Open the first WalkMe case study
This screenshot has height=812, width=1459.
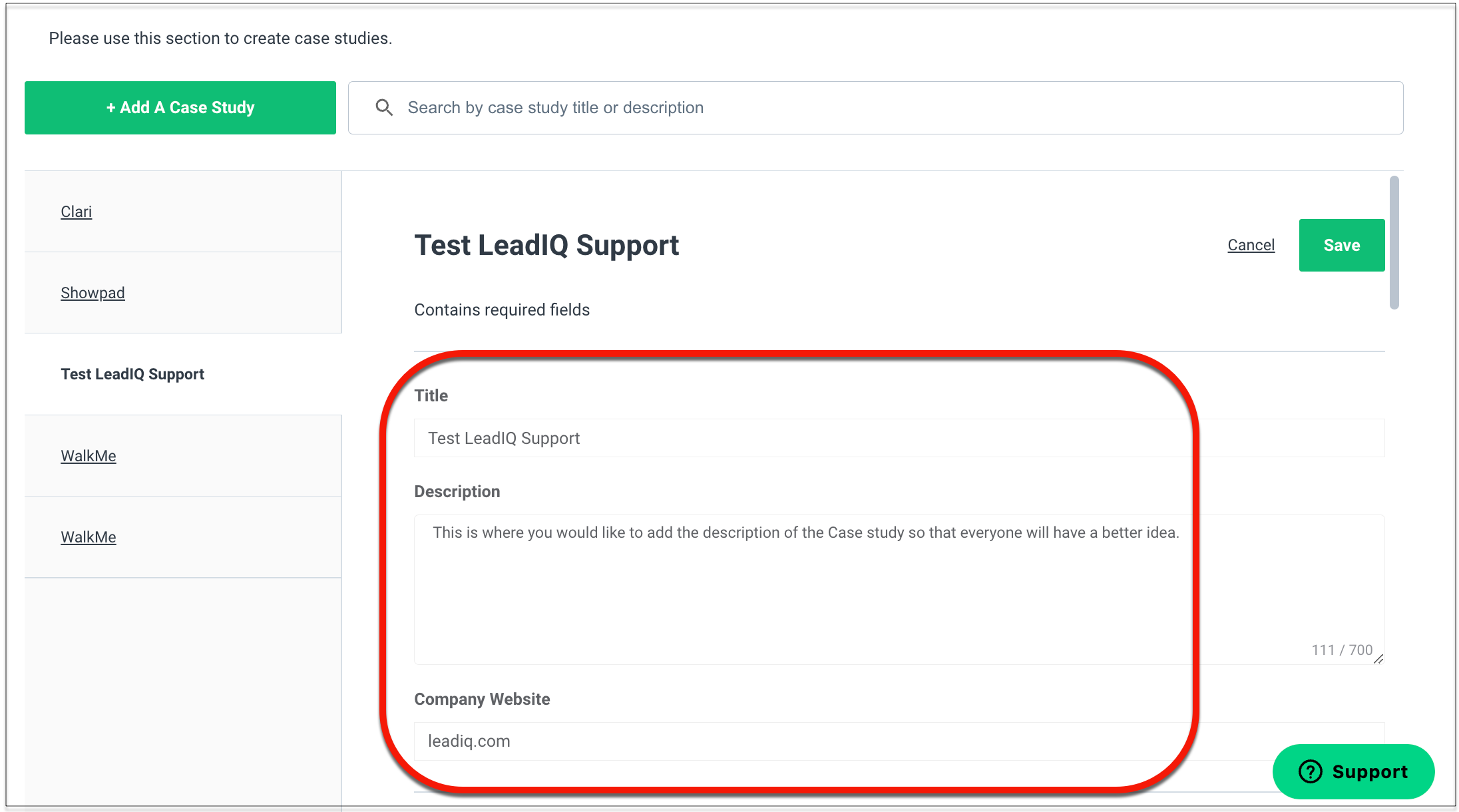point(89,456)
